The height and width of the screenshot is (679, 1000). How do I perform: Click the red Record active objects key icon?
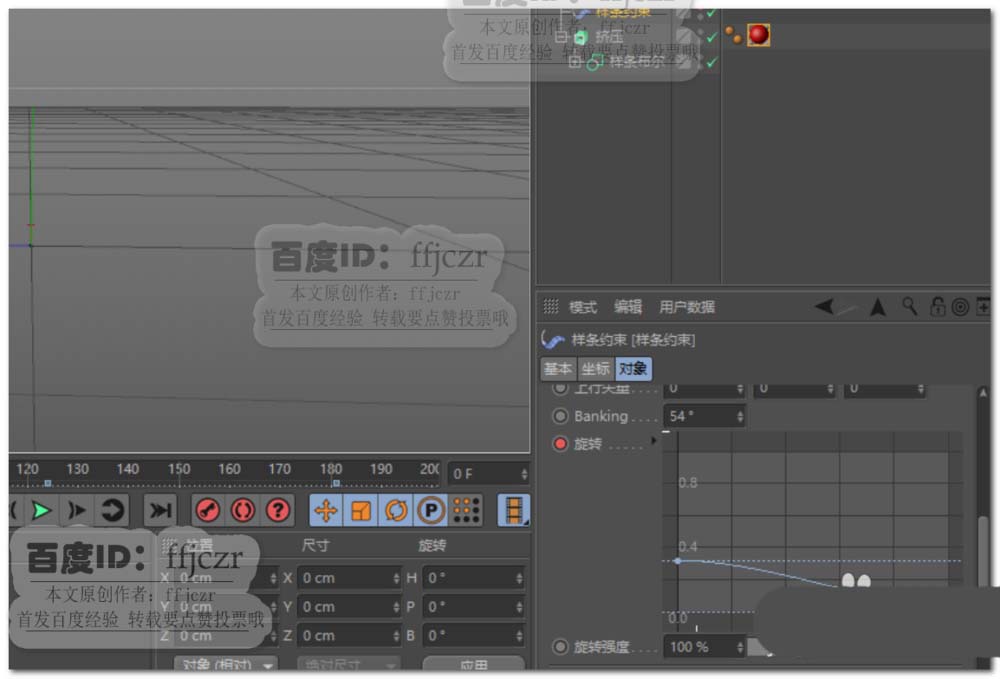(x=207, y=511)
